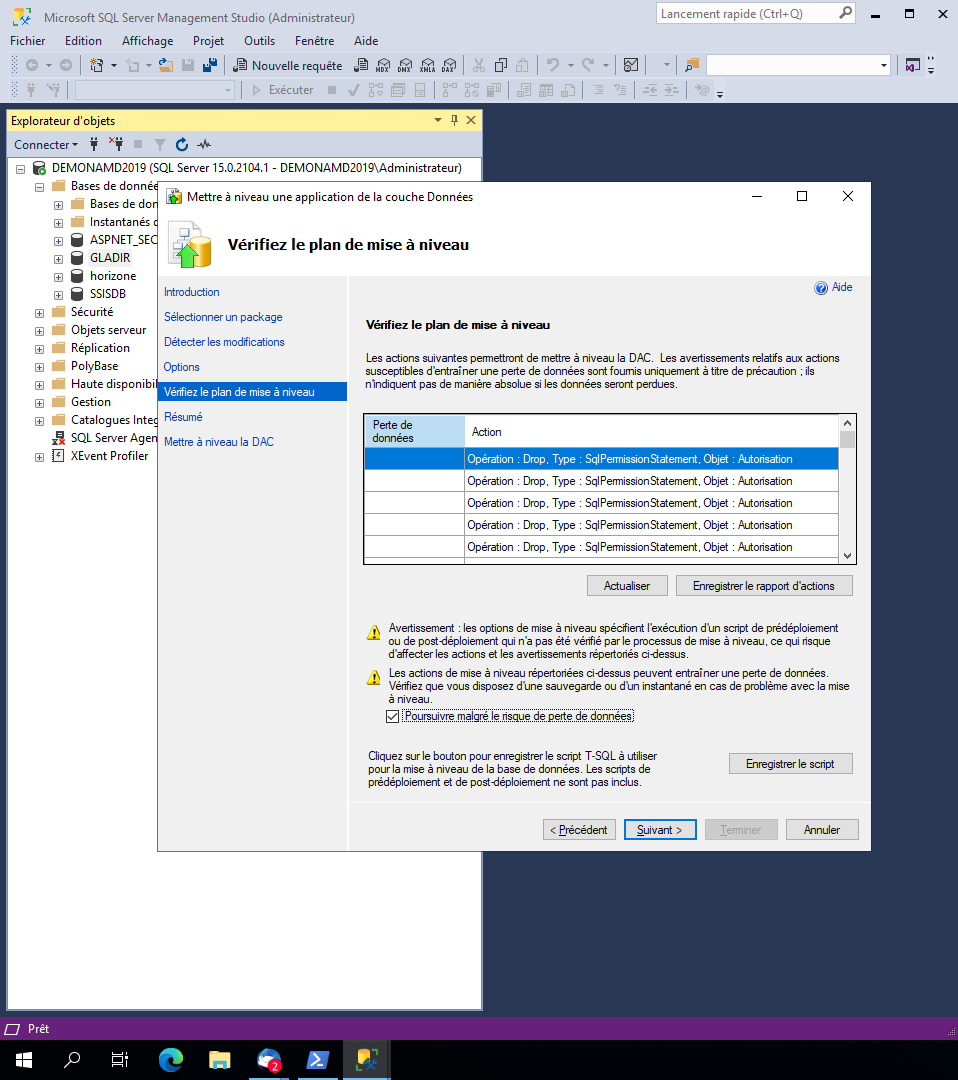Click the undo arrow icon

[552, 65]
